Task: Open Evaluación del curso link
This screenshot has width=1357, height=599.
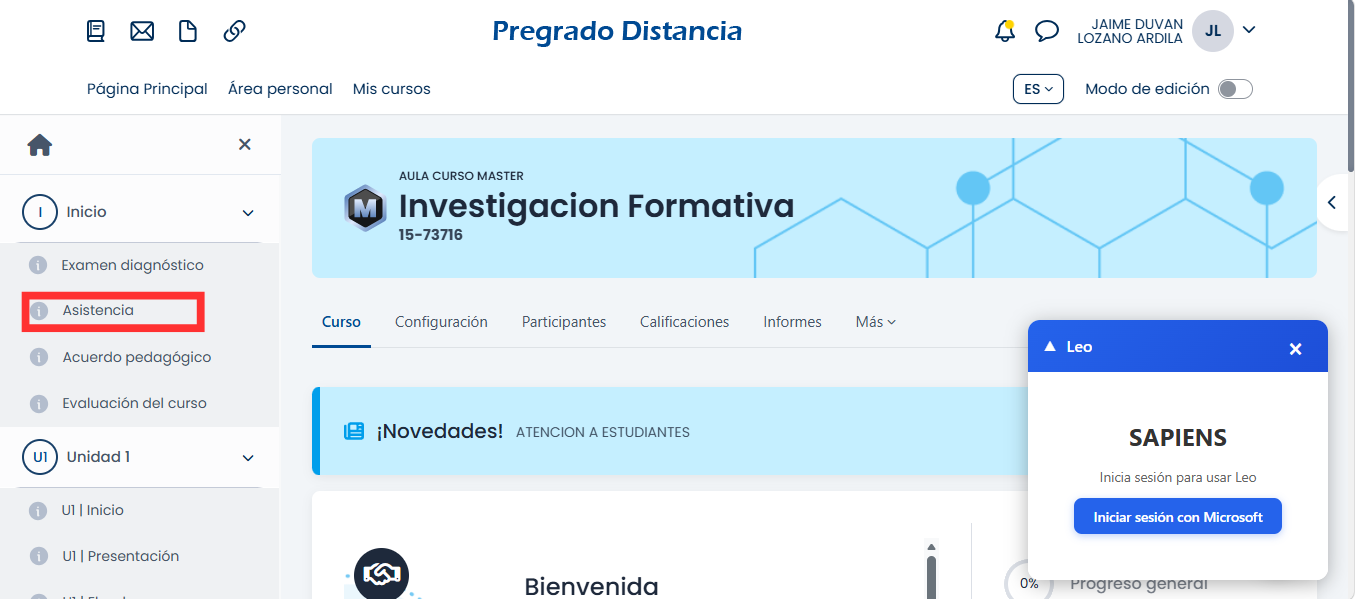Action: tap(134, 404)
